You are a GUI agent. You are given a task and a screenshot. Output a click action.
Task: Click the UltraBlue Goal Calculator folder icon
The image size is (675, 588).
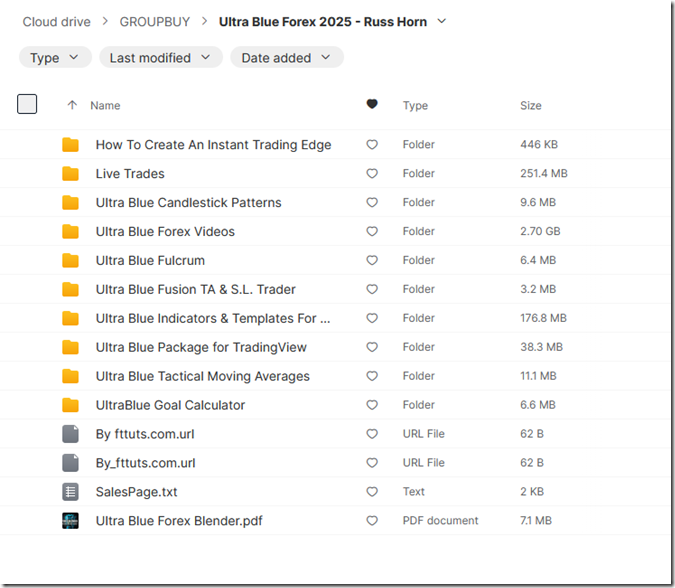pyautogui.click(x=70, y=405)
